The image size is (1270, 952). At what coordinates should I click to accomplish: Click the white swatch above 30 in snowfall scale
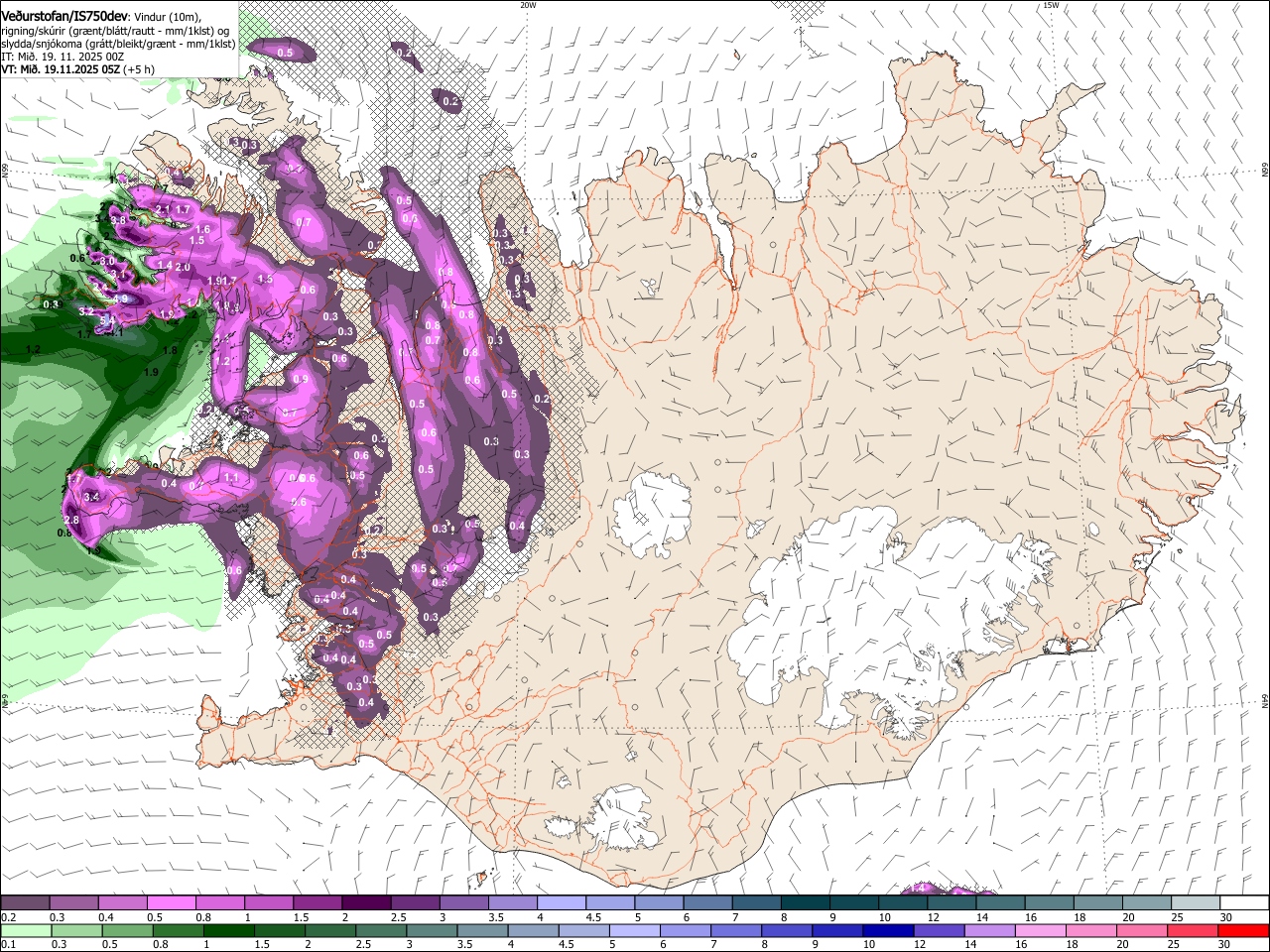pyautogui.click(x=1244, y=902)
